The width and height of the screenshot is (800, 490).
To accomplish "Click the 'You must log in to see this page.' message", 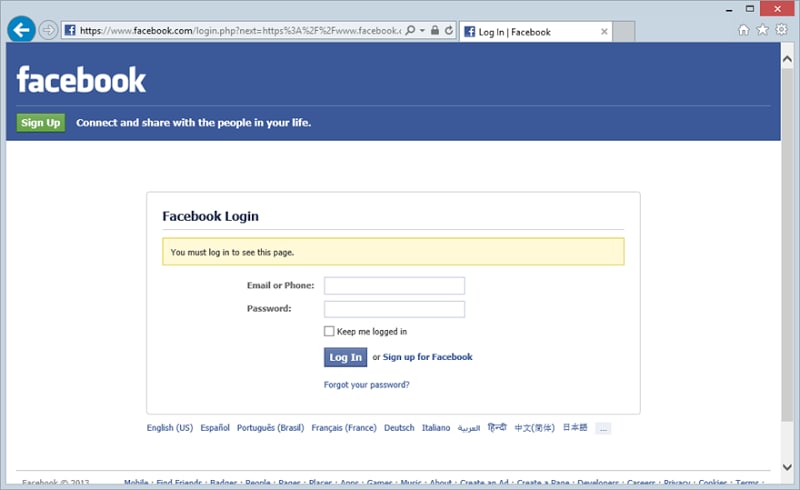I will (232, 252).
